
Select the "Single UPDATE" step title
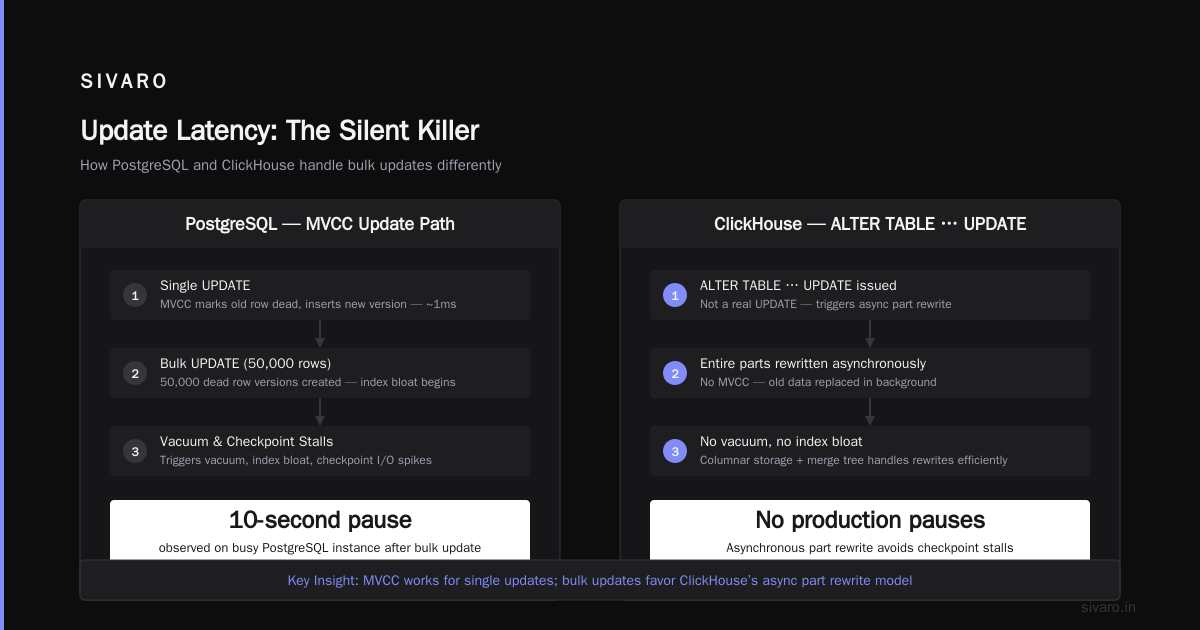coord(205,286)
